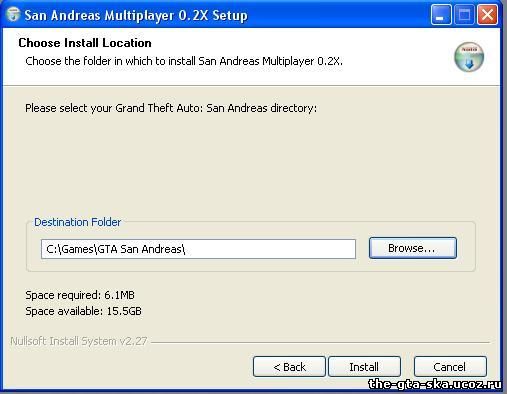
Task: Click the Browse... button
Action: click(413, 248)
